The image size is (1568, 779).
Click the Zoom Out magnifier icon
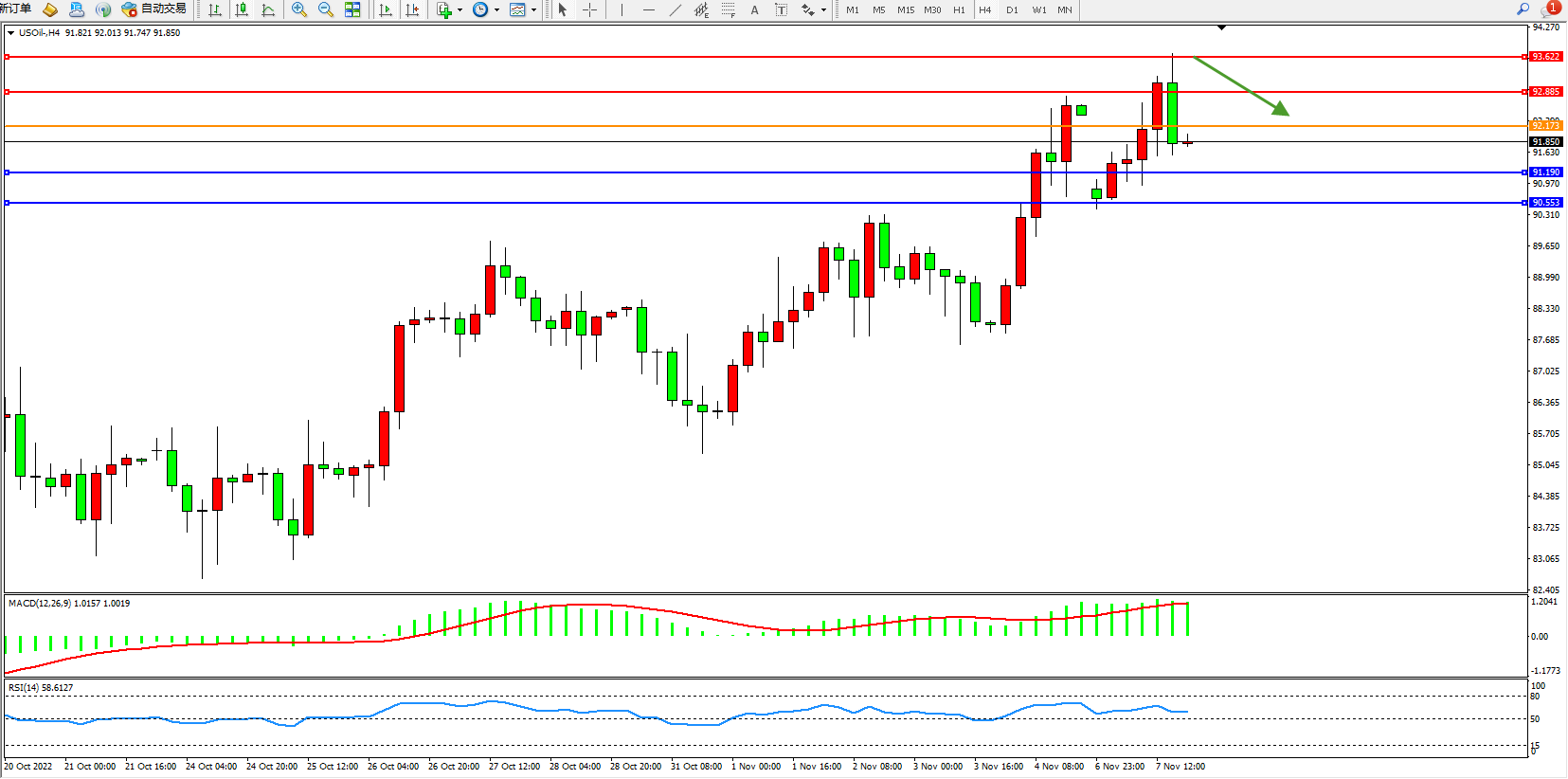click(326, 9)
